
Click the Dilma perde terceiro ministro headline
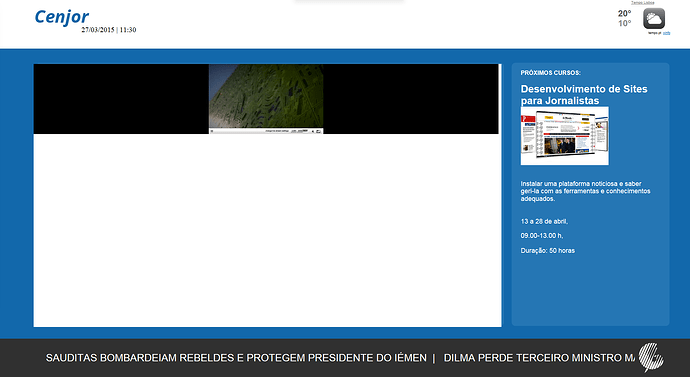pyautogui.click(x=539, y=358)
